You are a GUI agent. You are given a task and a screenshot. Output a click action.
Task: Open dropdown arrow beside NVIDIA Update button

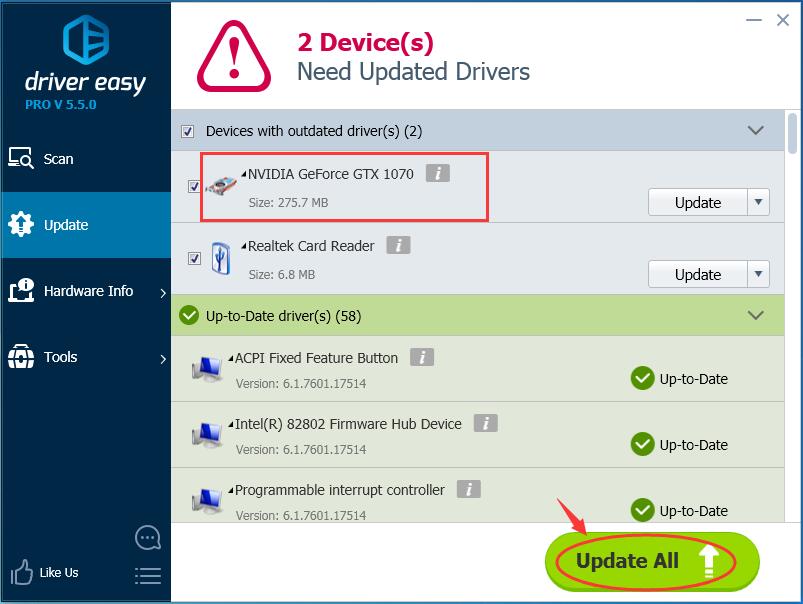tap(759, 202)
